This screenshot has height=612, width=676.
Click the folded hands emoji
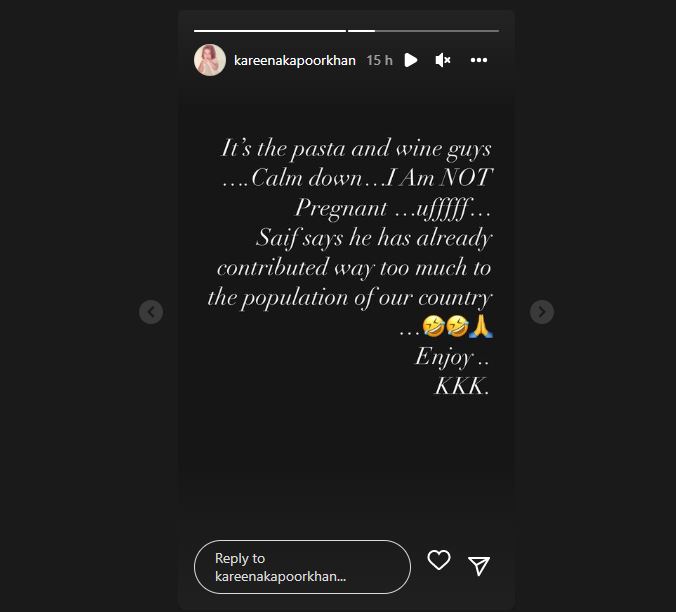pyautogui.click(x=481, y=326)
